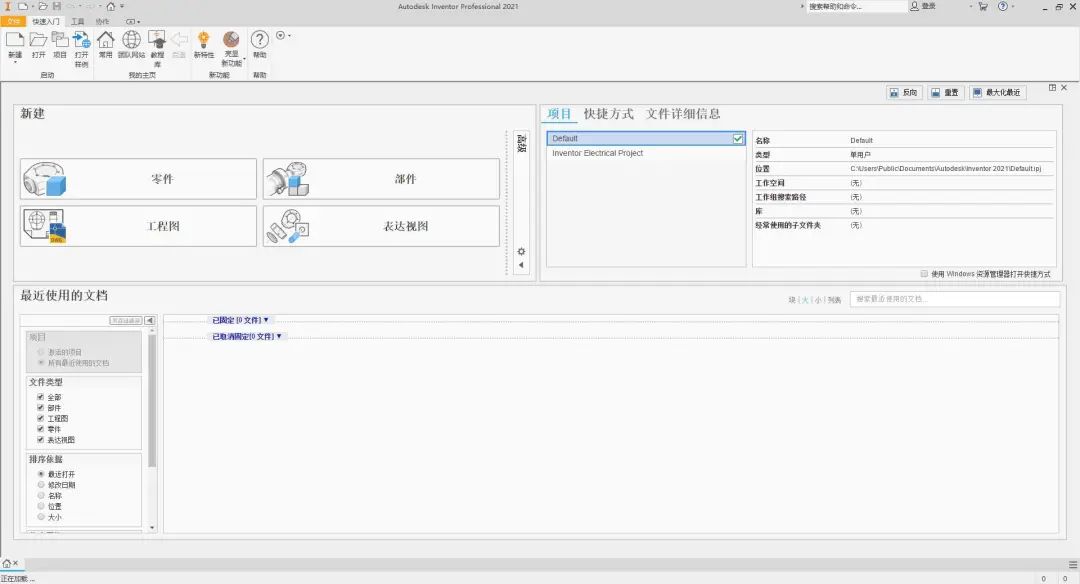
Task: Click the 反向 button
Action: point(904,92)
